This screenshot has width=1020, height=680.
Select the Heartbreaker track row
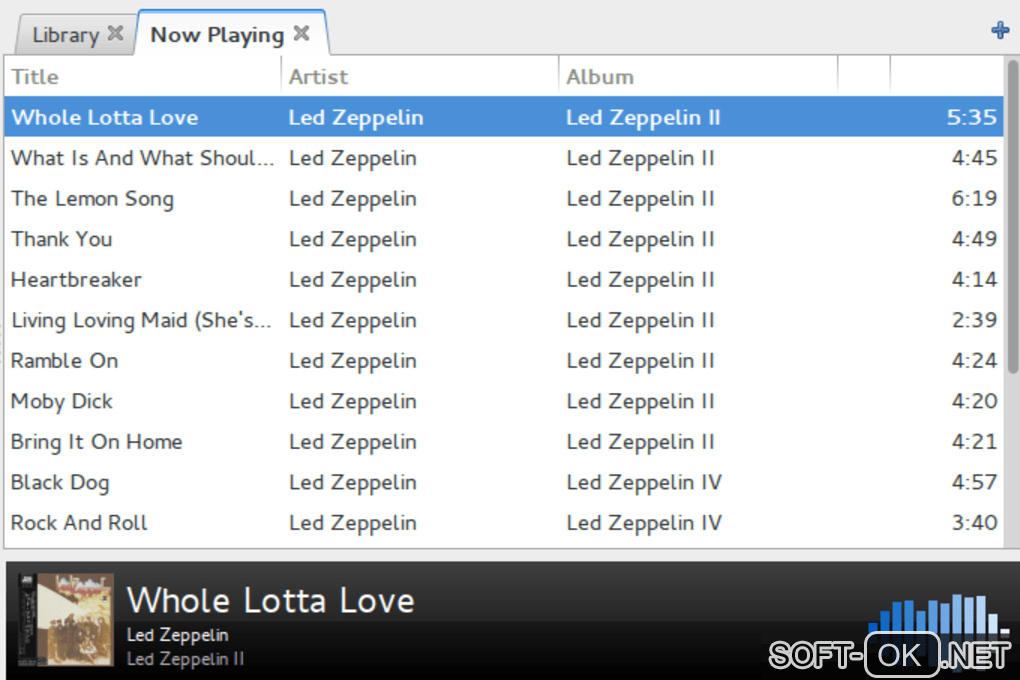tap(76, 280)
